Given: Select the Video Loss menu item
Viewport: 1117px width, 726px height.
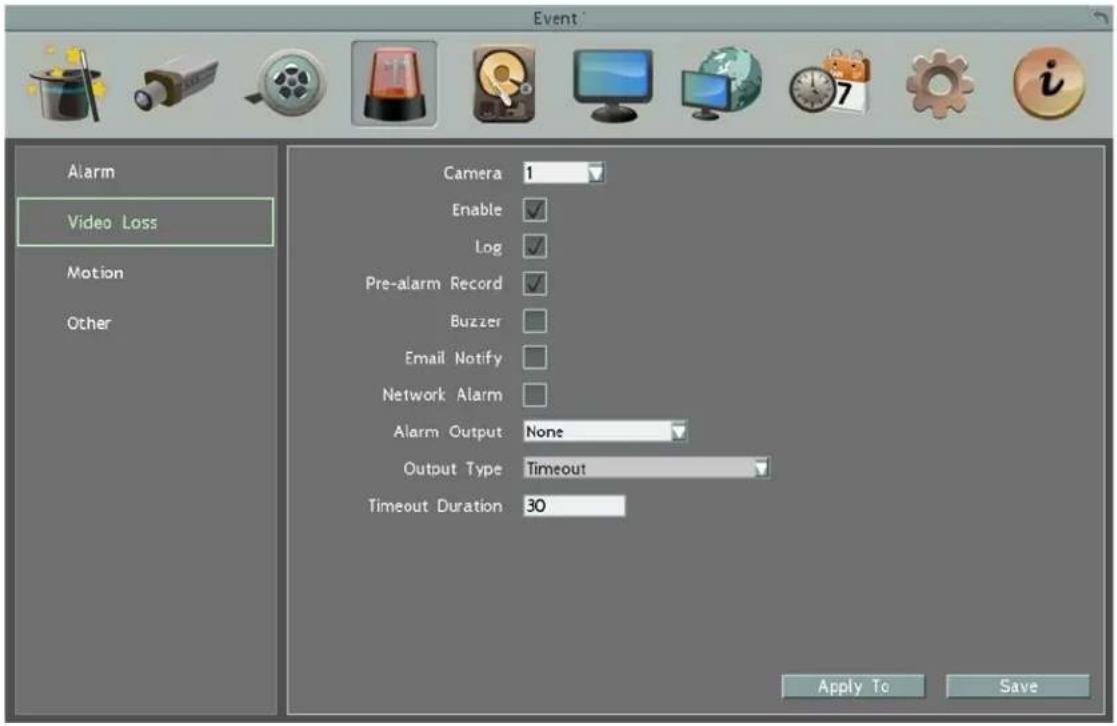Looking at the screenshot, I should click(146, 222).
